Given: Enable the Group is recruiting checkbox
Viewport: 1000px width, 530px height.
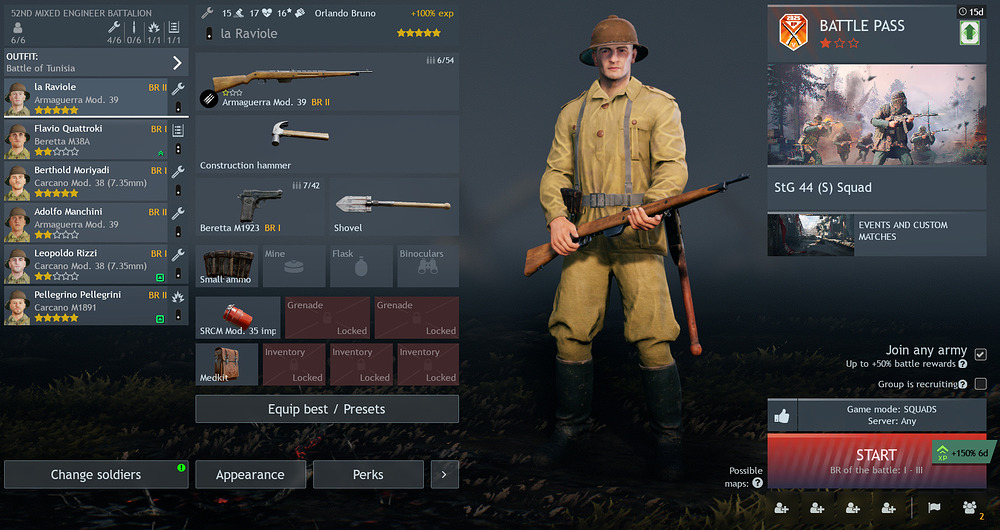Looking at the screenshot, I should (x=981, y=384).
